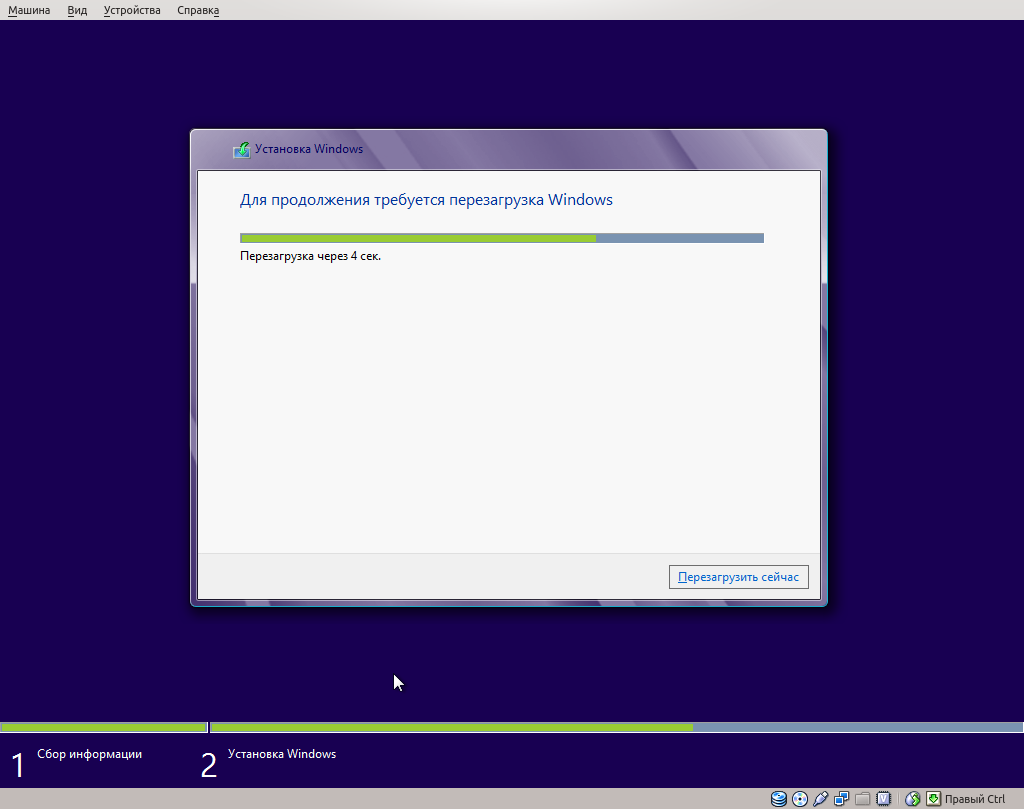Click the USB devices icon in status bar
This screenshot has width=1024, height=809.
(820, 798)
